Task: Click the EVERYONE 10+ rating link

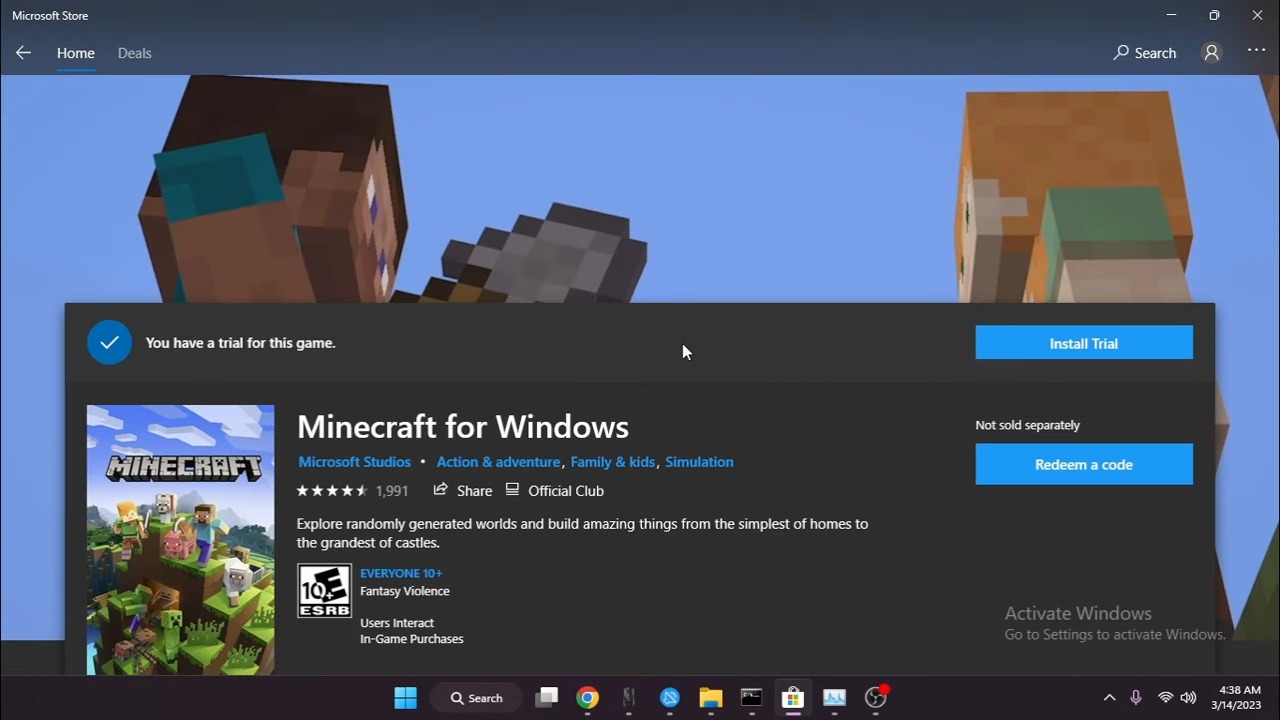Action: point(401,573)
